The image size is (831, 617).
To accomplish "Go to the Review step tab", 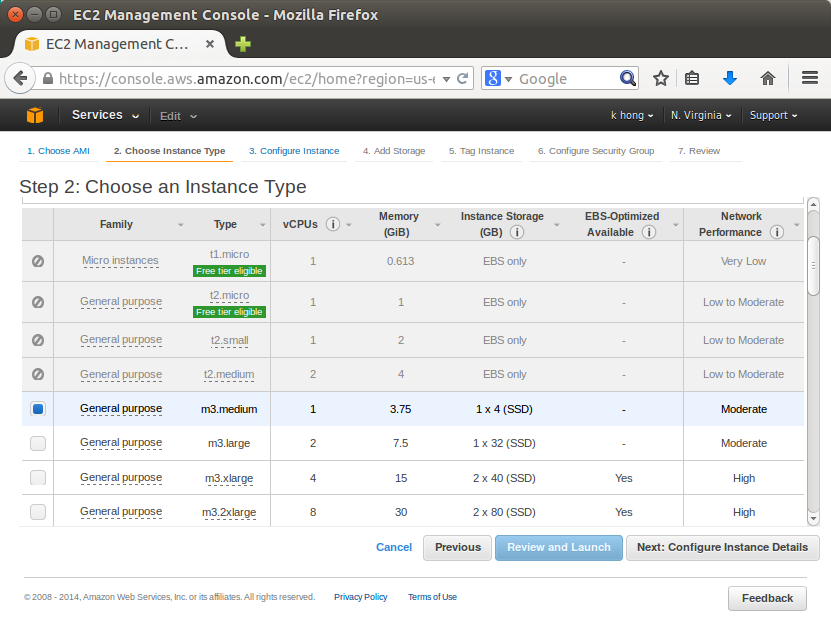I will (699, 151).
